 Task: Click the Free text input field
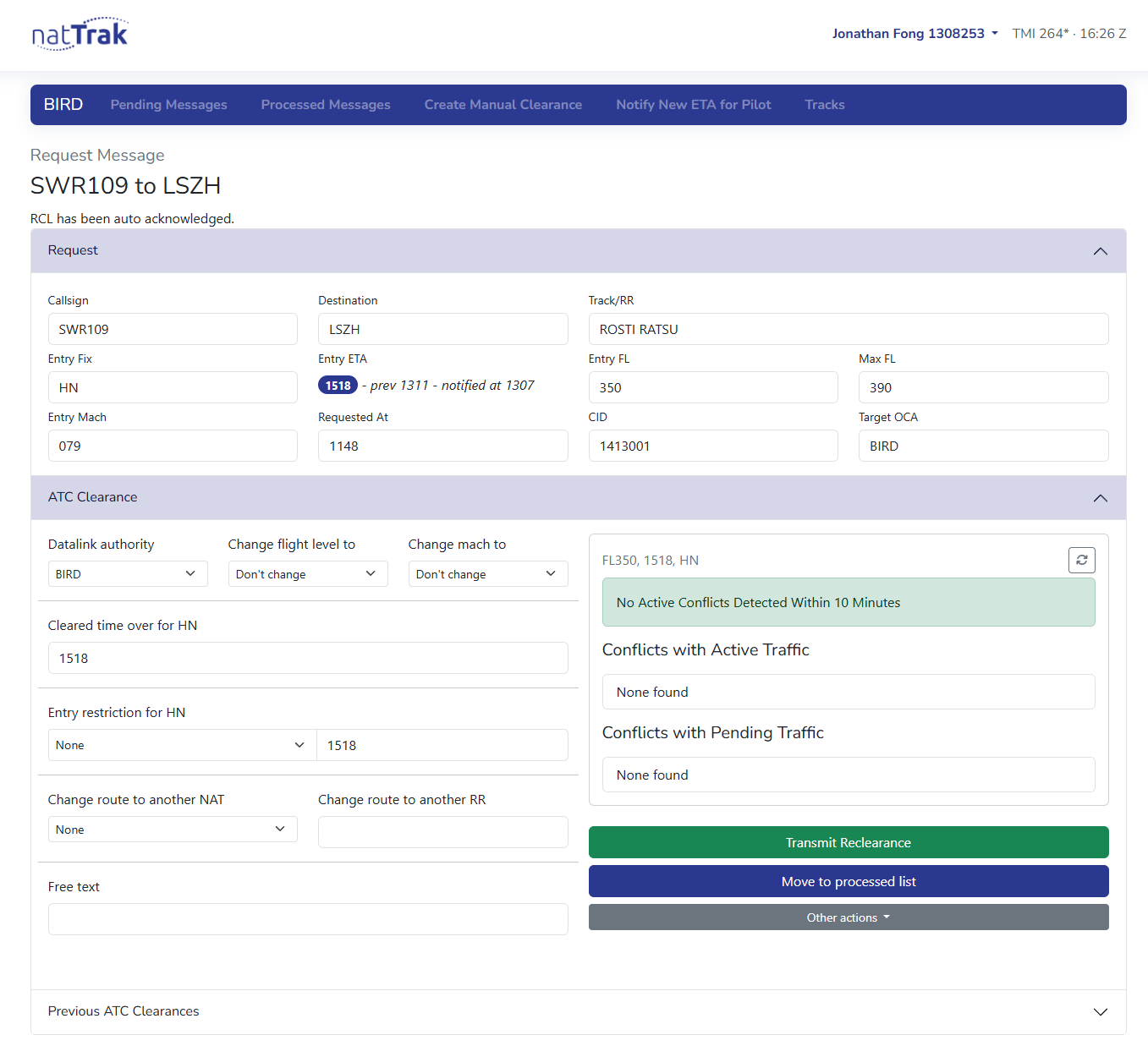tap(308, 919)
